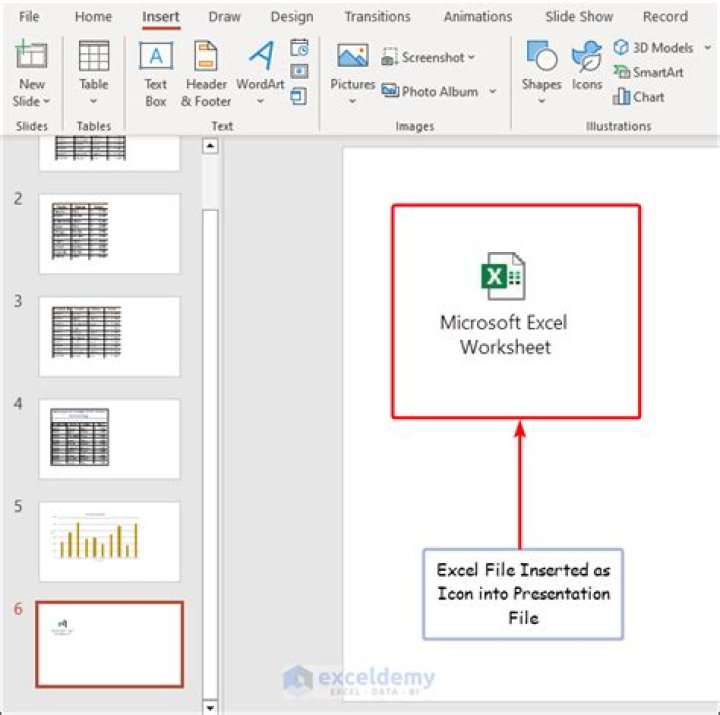Screen dimensions: 720x715
Task: Open the File menu
Action: click(x=29, y=17)
